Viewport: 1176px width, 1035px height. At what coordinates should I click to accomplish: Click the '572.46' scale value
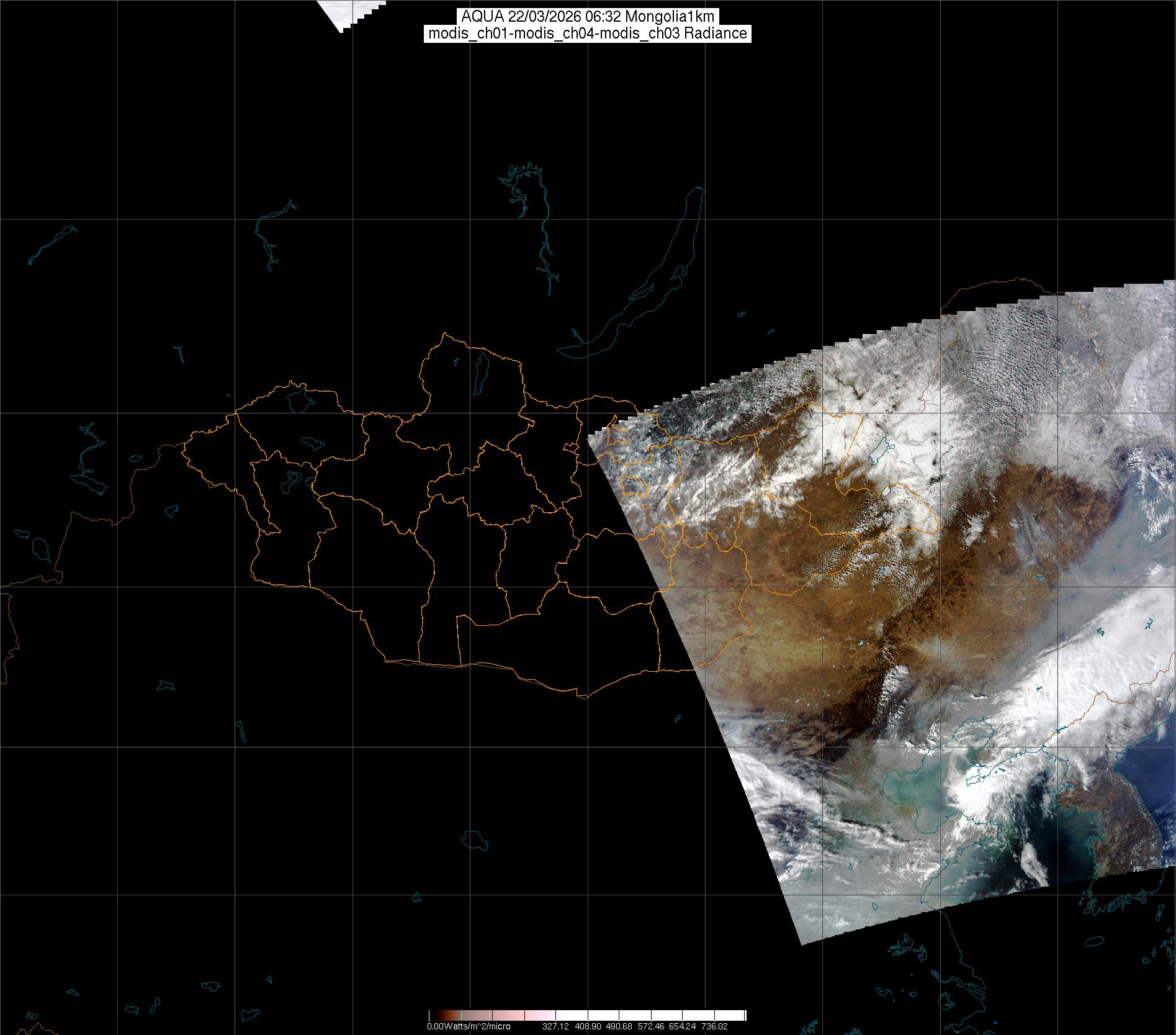(650, 1027)
